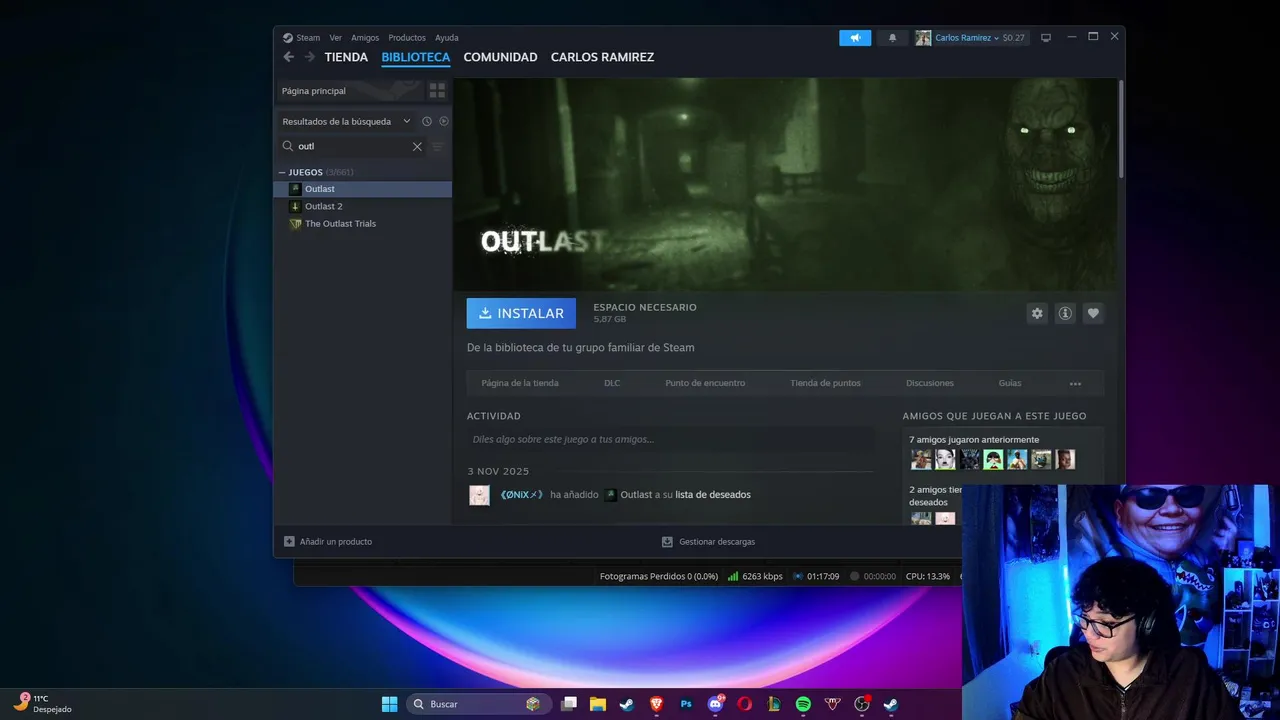Image resolution: width=1280 pixels, height=720 pixels.
Task: Select The Outlast Trials in list
Action: click(x=363, y=224)
